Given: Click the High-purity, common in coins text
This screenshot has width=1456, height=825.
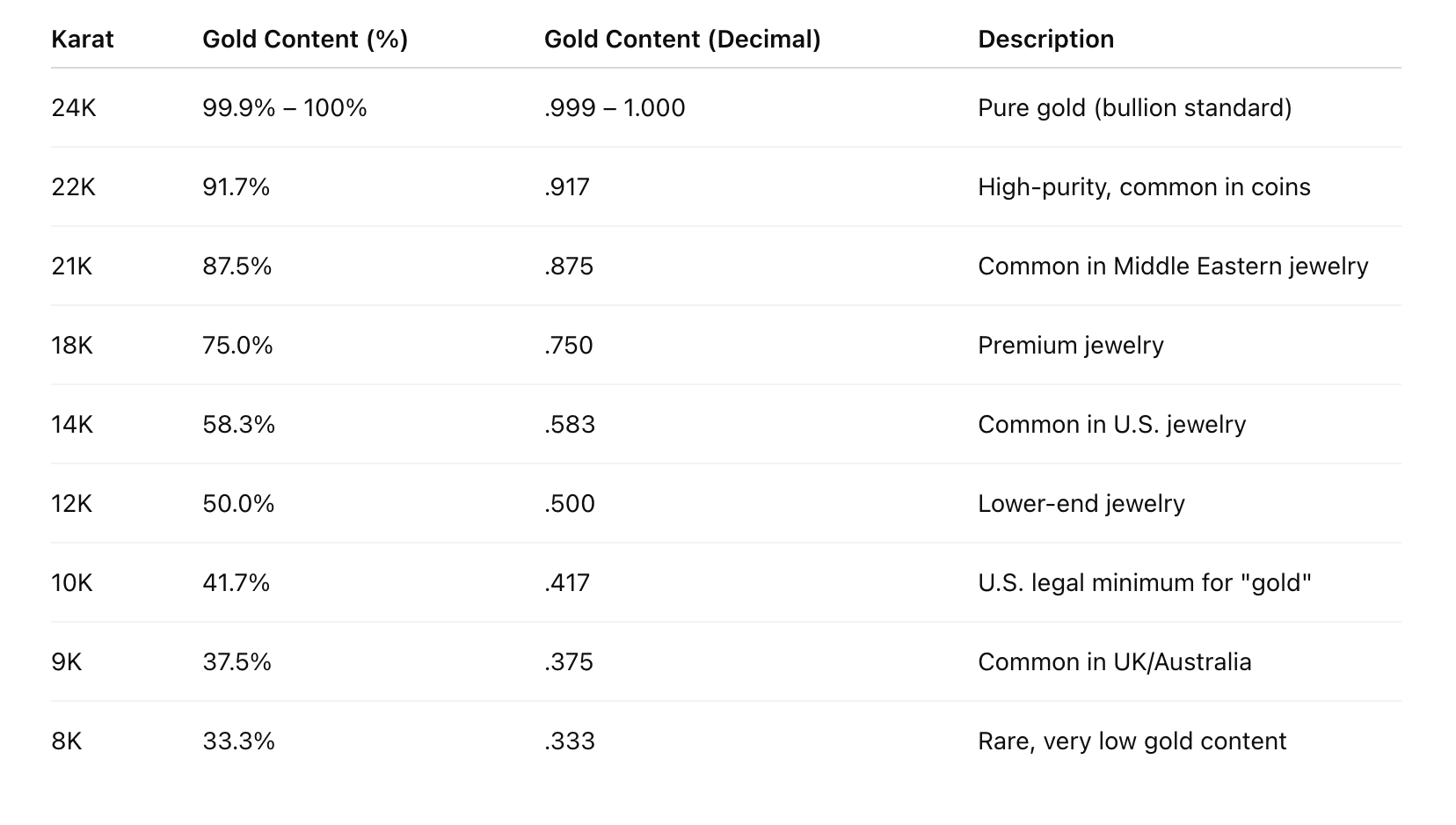Looking at the screenshot, I should [x=1144, y=187].
